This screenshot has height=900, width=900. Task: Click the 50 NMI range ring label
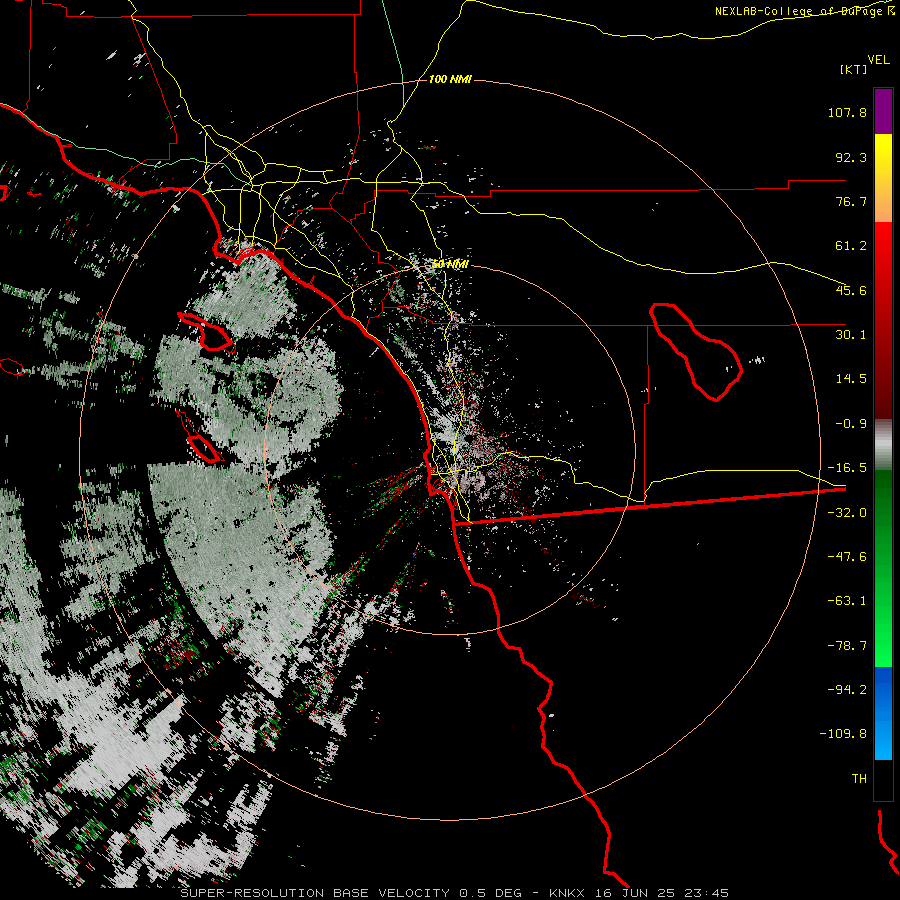(450, 264)
